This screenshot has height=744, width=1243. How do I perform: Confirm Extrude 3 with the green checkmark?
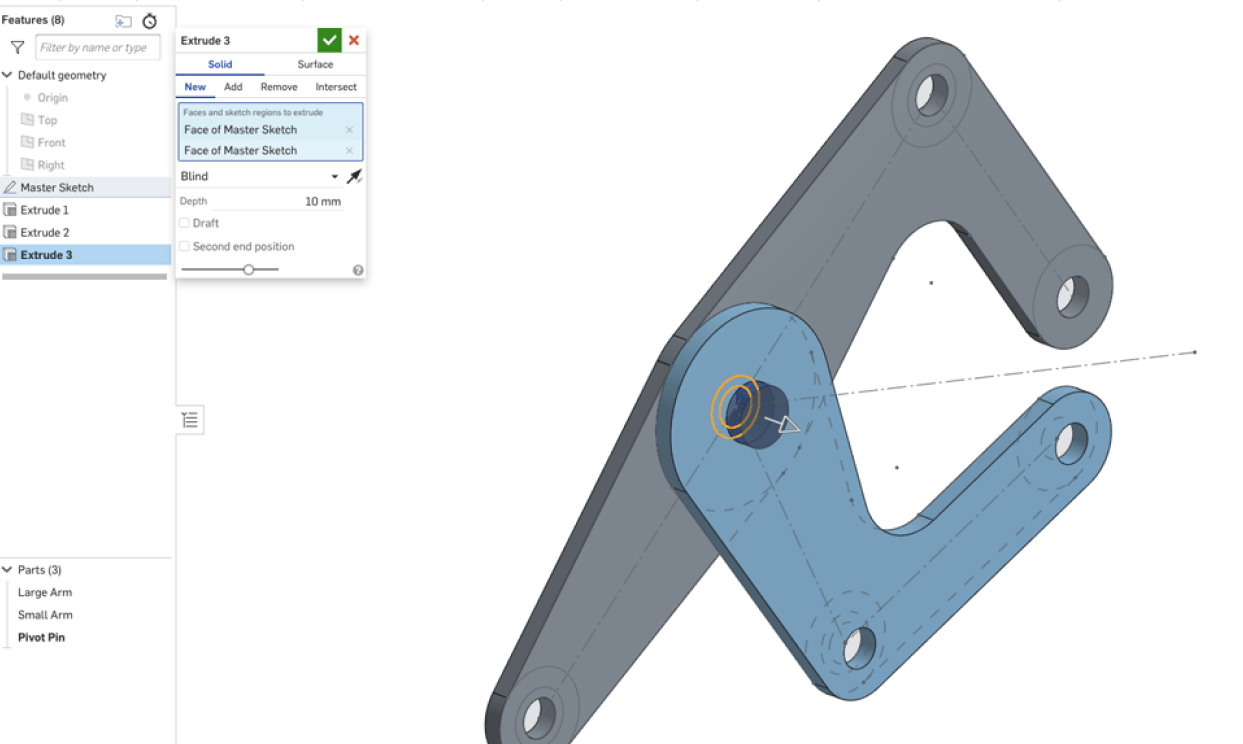coord(329,39)
